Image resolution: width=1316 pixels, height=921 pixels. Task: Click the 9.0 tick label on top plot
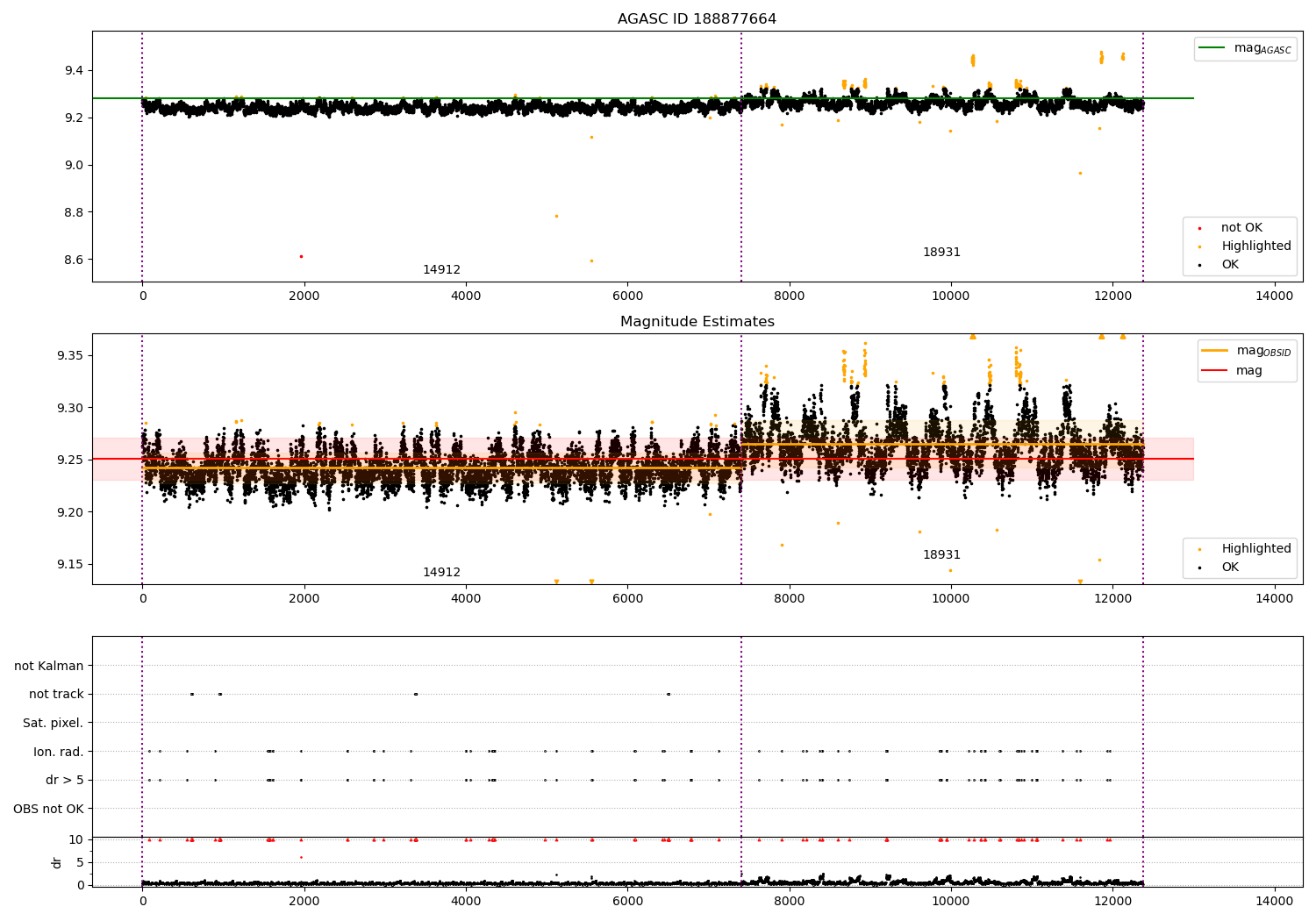[x=74, y=165]
